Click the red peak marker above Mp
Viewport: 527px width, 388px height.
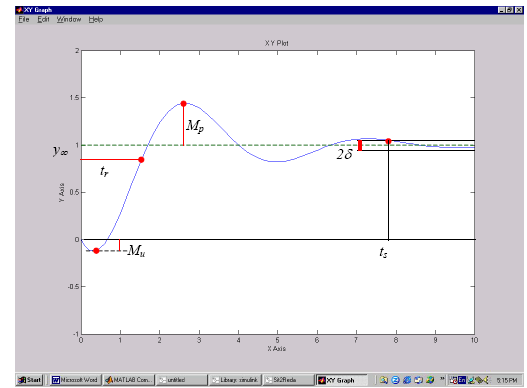184,104
